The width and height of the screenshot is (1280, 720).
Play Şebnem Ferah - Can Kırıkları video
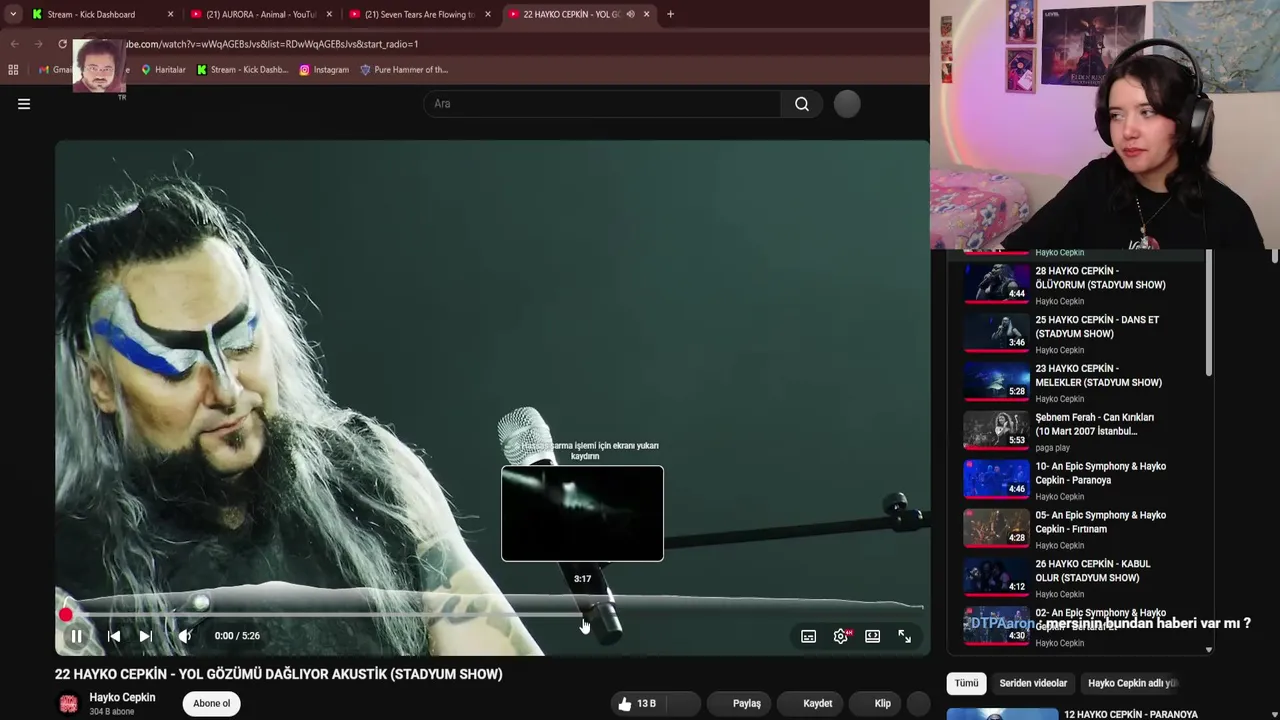coord(1084,431)
